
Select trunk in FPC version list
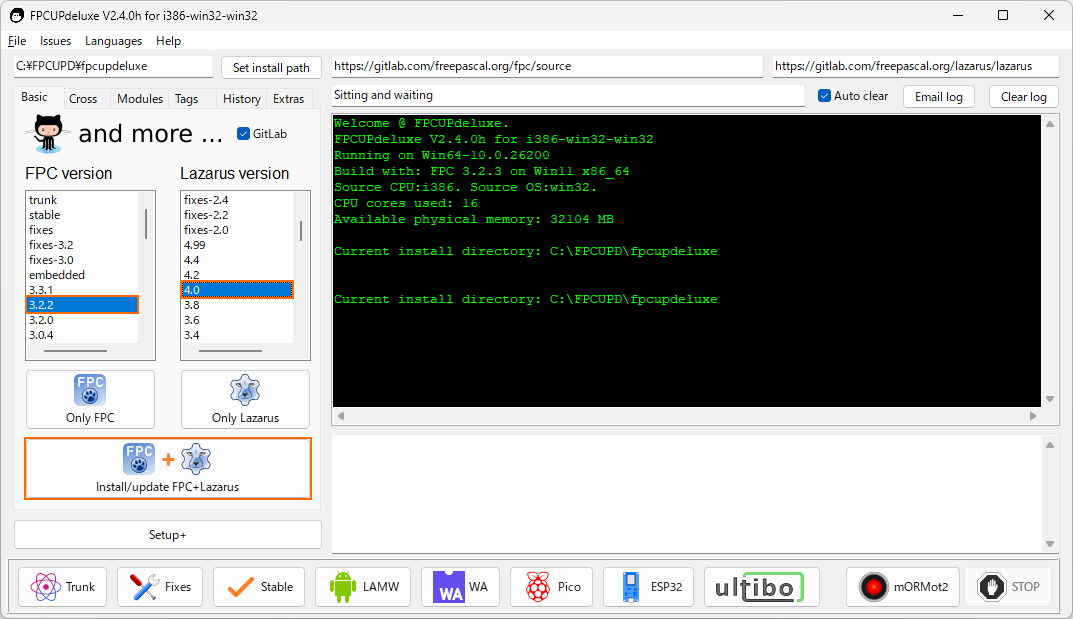(x=82, y=200)
